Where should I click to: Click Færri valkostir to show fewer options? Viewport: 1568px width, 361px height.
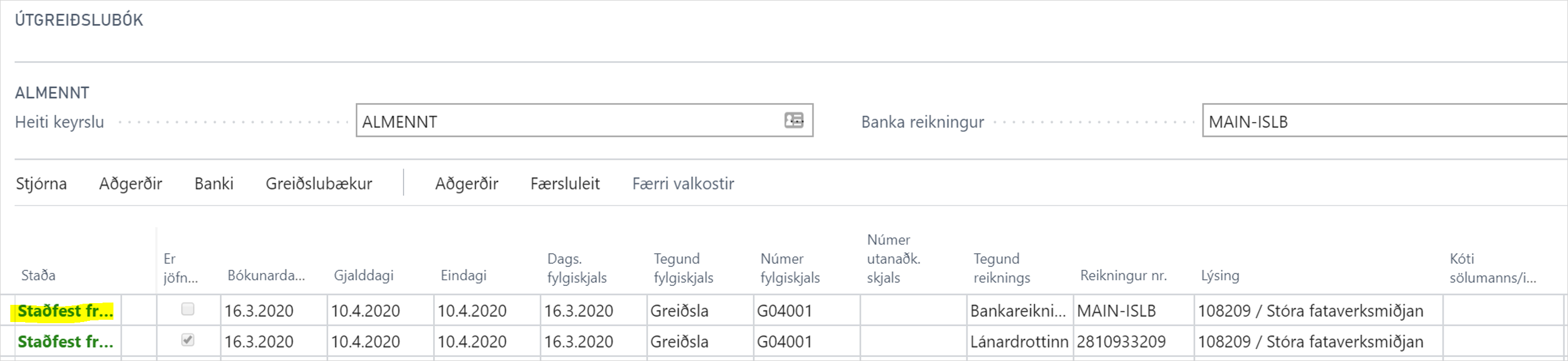pyautogui.click(x=683, y=184)
